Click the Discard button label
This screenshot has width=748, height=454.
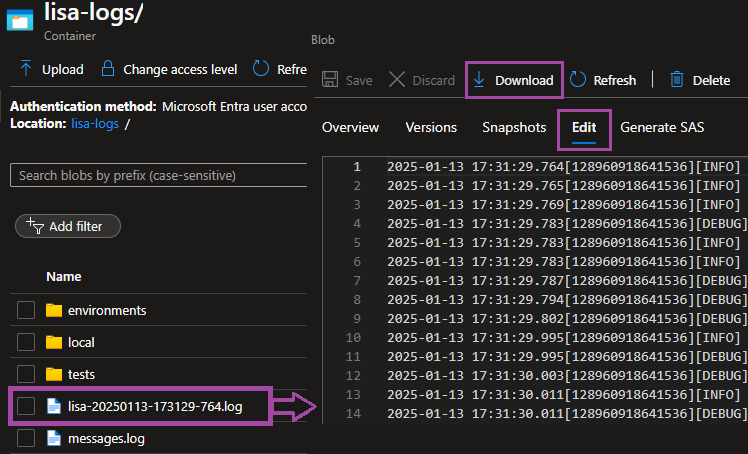coord(433,81)
